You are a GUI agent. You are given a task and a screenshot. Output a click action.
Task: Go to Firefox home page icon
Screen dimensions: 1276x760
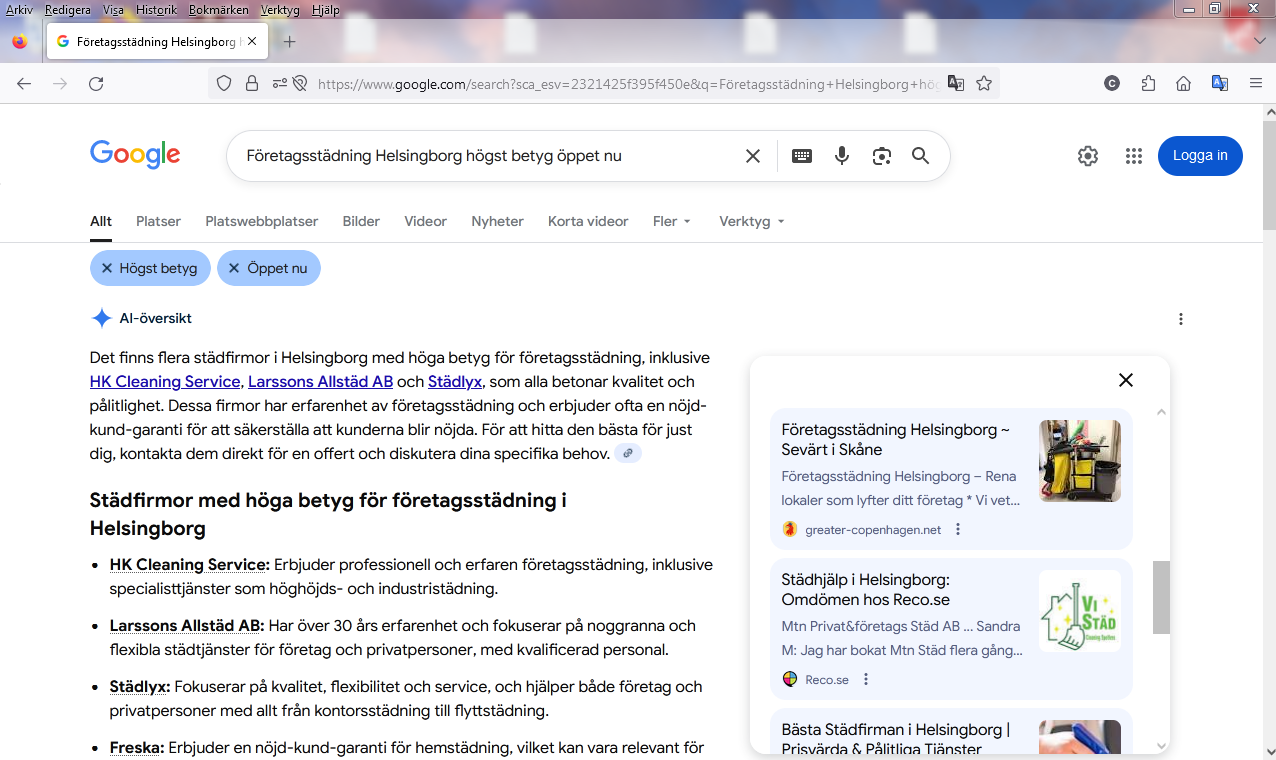point(1183,84)
